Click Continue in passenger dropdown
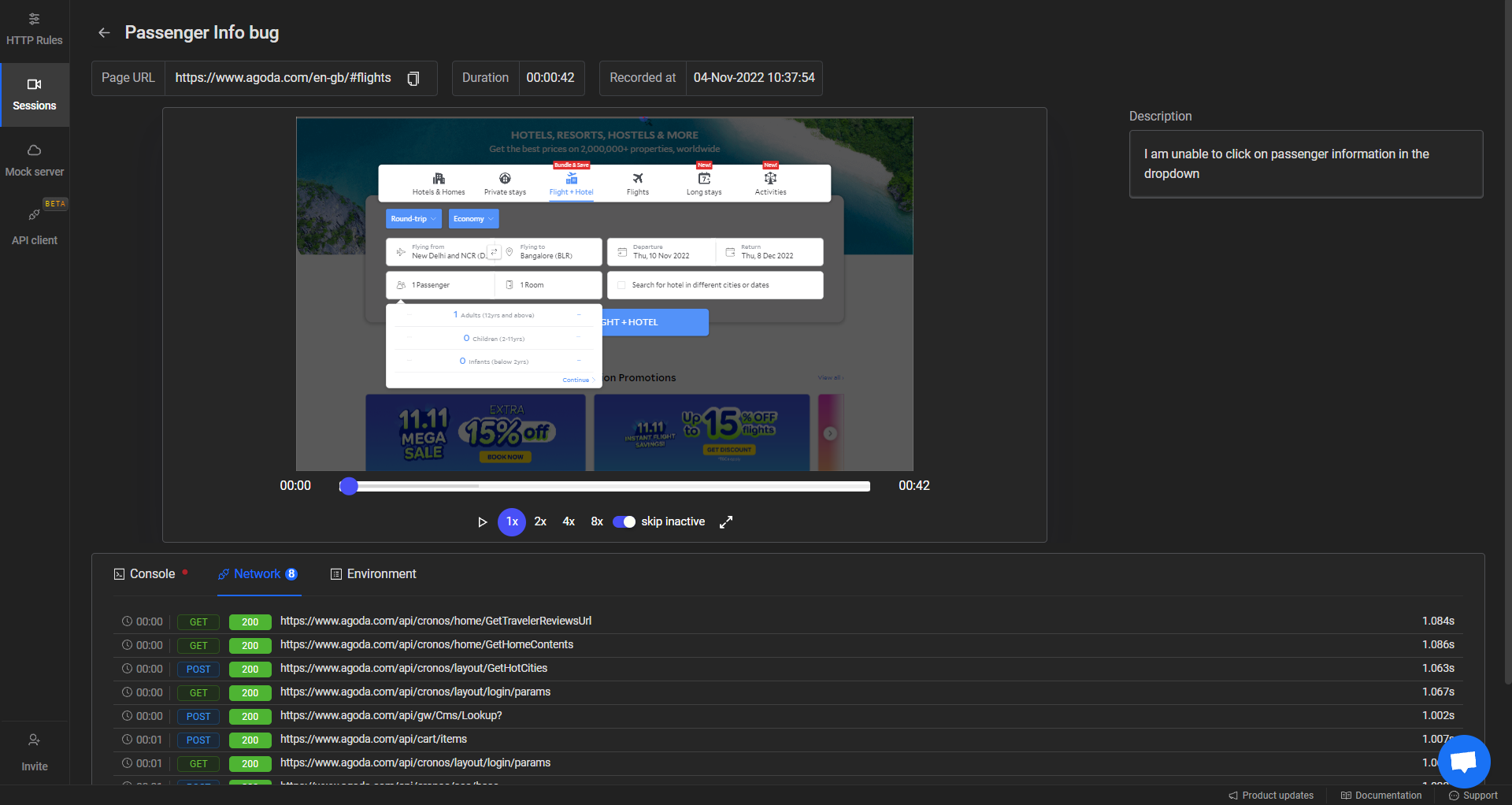Viewport: 1512px width, 805px height. (x=578, y=380)
